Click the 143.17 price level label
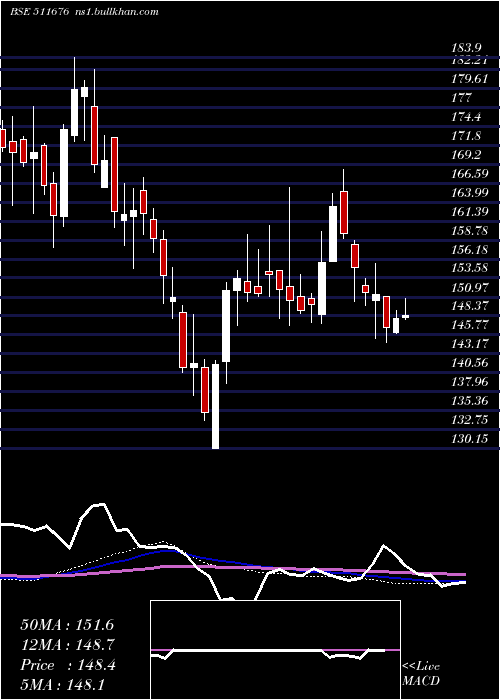Screen dimensions: 500x700 (469, 344)
